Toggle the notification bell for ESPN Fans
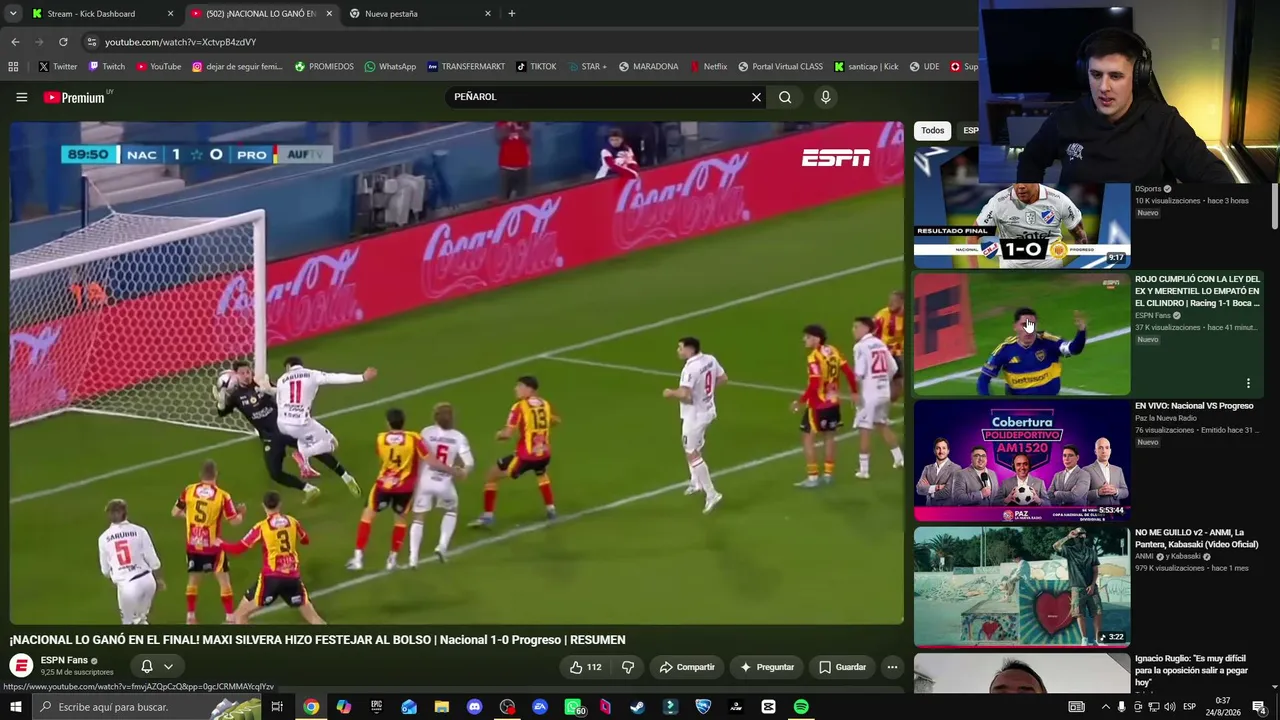1280x720 pixels. tap(147, 666)
